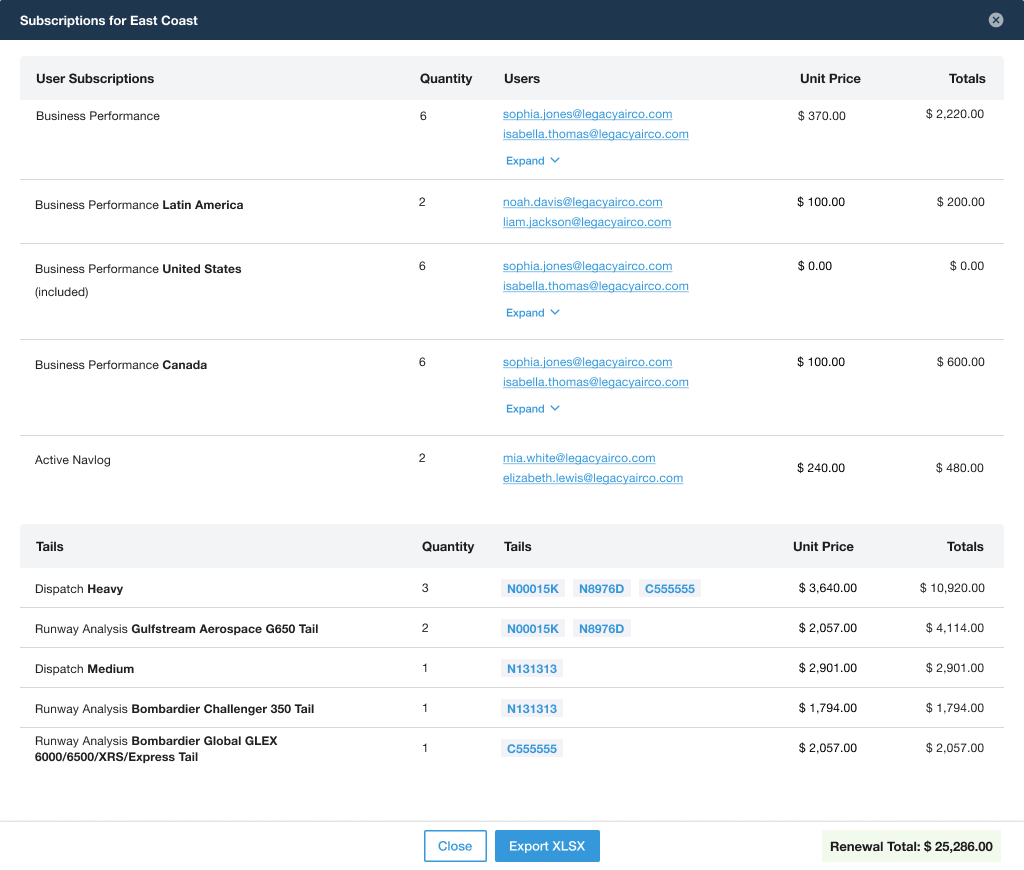Image resolution: width=1024 pixels, height=870 pixels.
Task: Click the Business Performance Canada name
Action: pos(121,365)
